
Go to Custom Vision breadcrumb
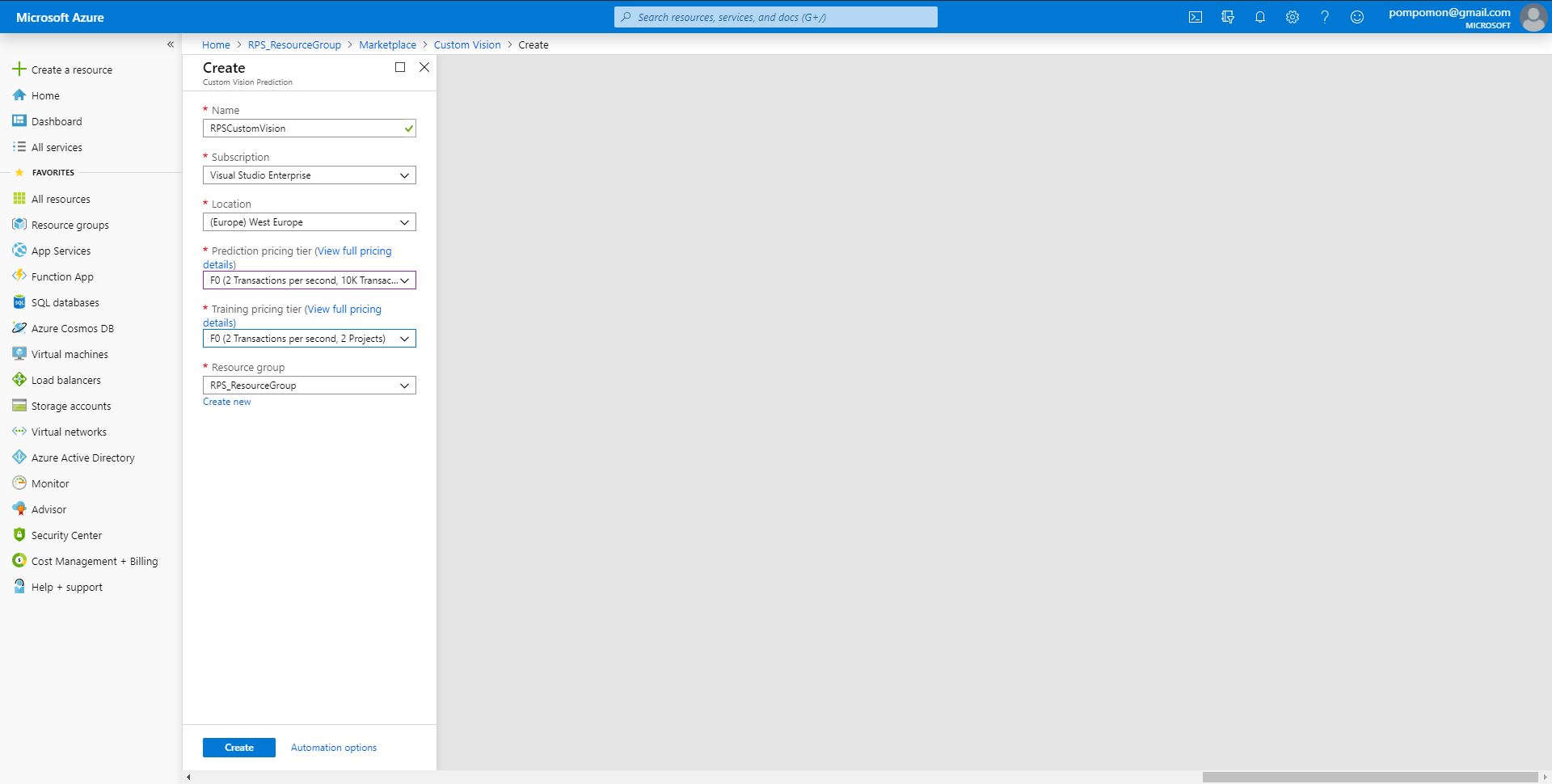click(x=467, y=44)
